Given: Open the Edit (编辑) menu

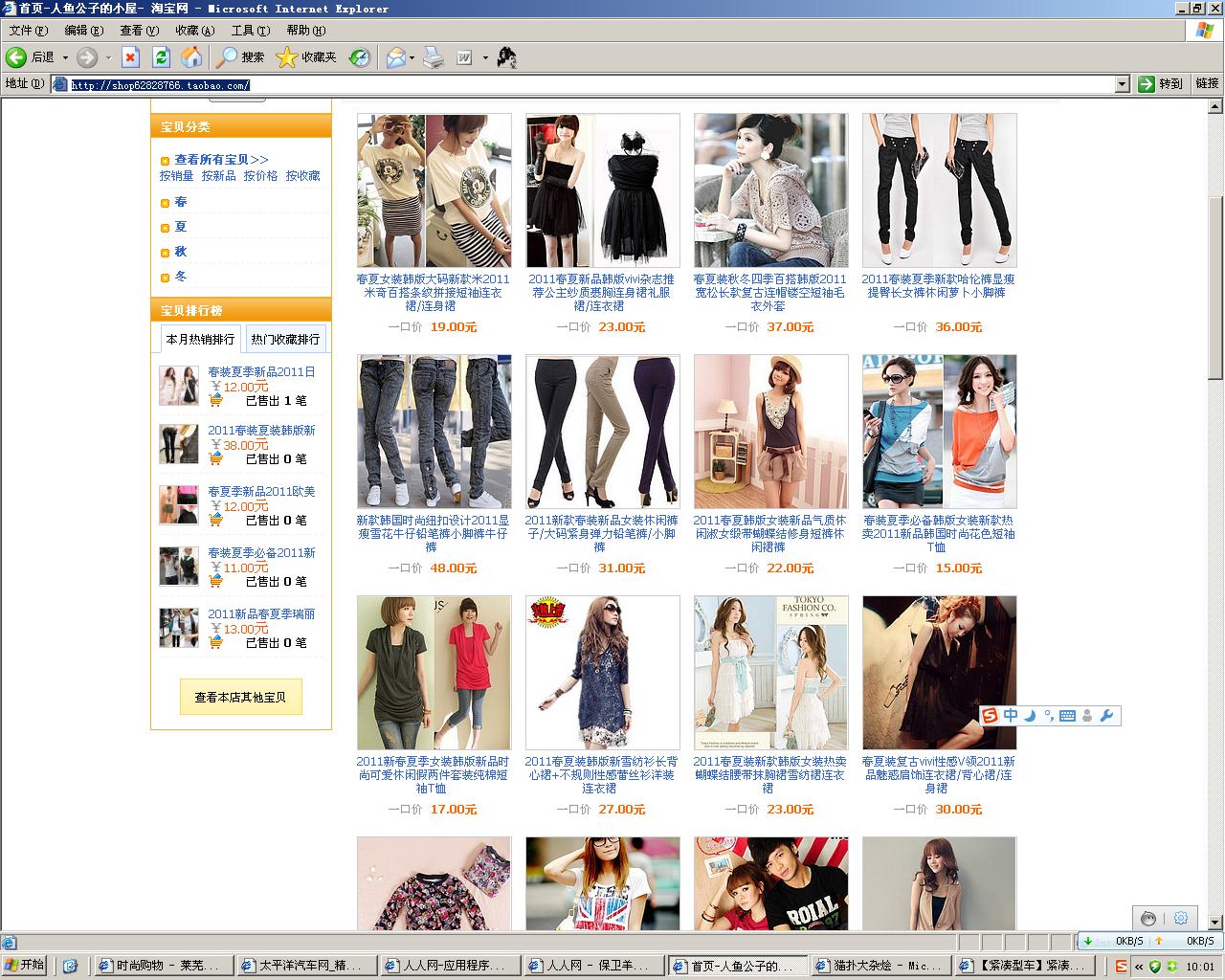Looking at the screenshot, I should click(x=83, y=31).
